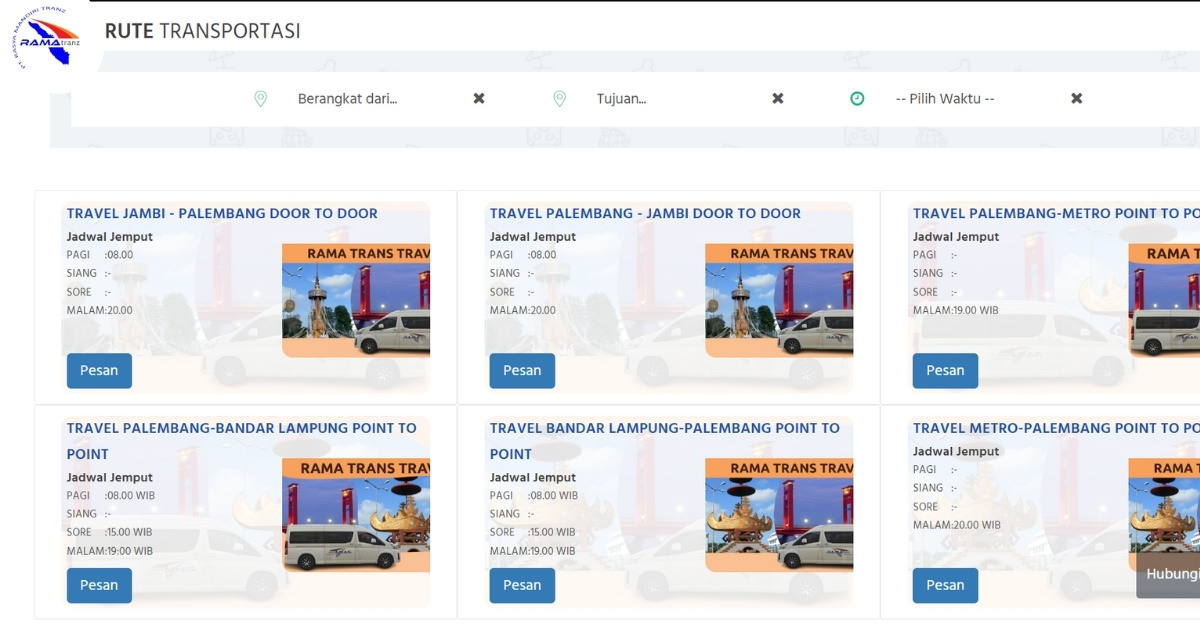The width and height of the screenshot is (1200, 630).
Task: Clear the Pilih Waktu selection with its X
Action: [x=1077, y=99]
